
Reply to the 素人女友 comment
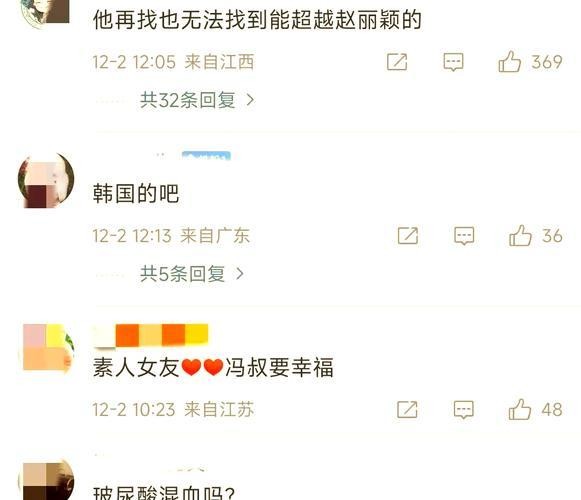(x=464, y=410)
